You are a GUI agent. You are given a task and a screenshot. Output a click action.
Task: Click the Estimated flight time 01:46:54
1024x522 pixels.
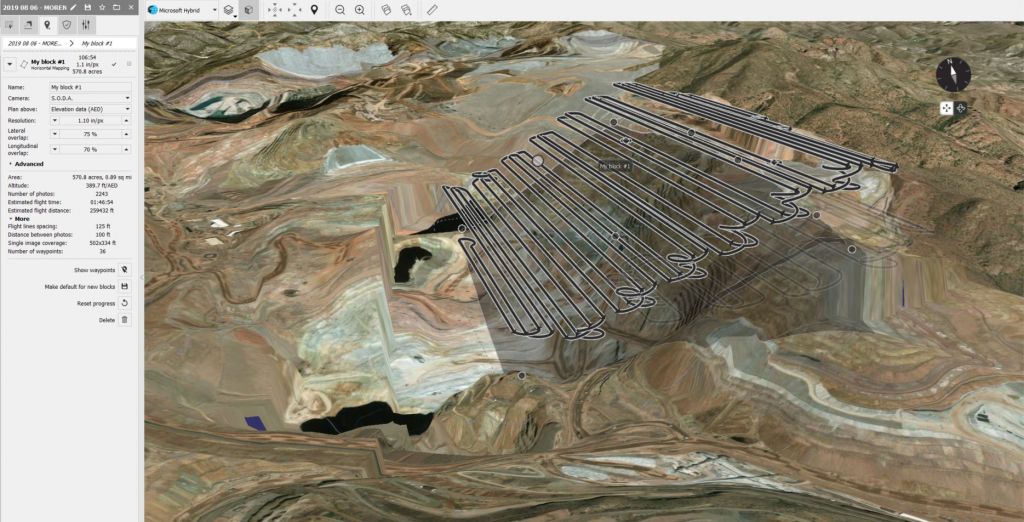tap(101, 201)
